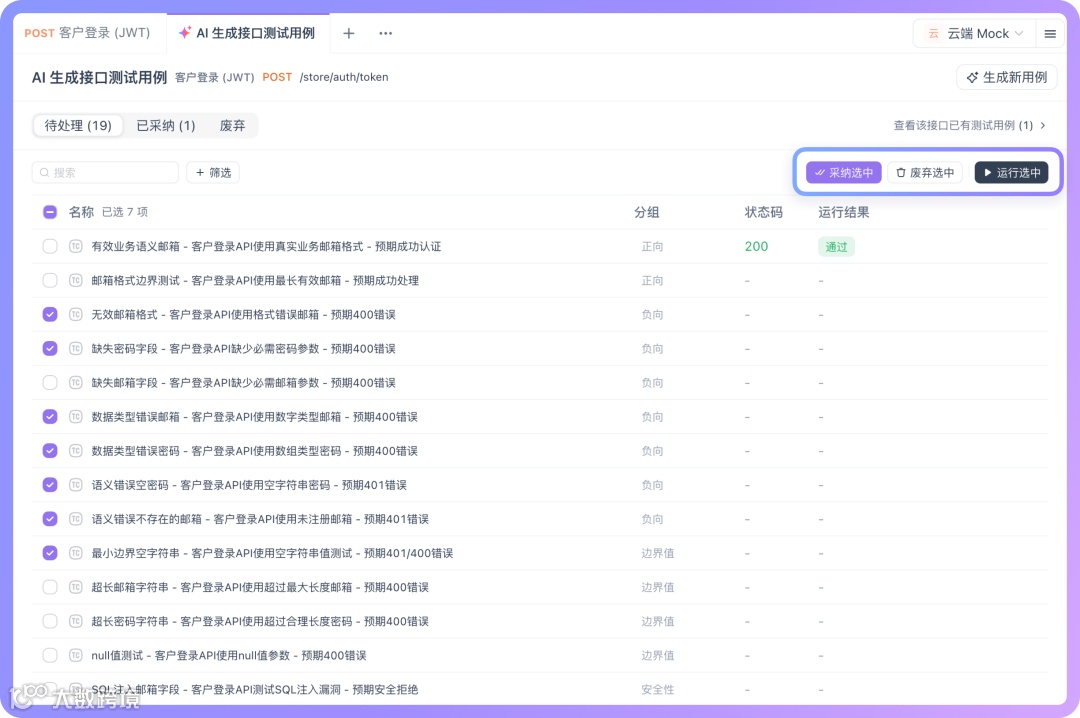Click TC icon of 无效邮箱格式 row

[x=76, y=314]
